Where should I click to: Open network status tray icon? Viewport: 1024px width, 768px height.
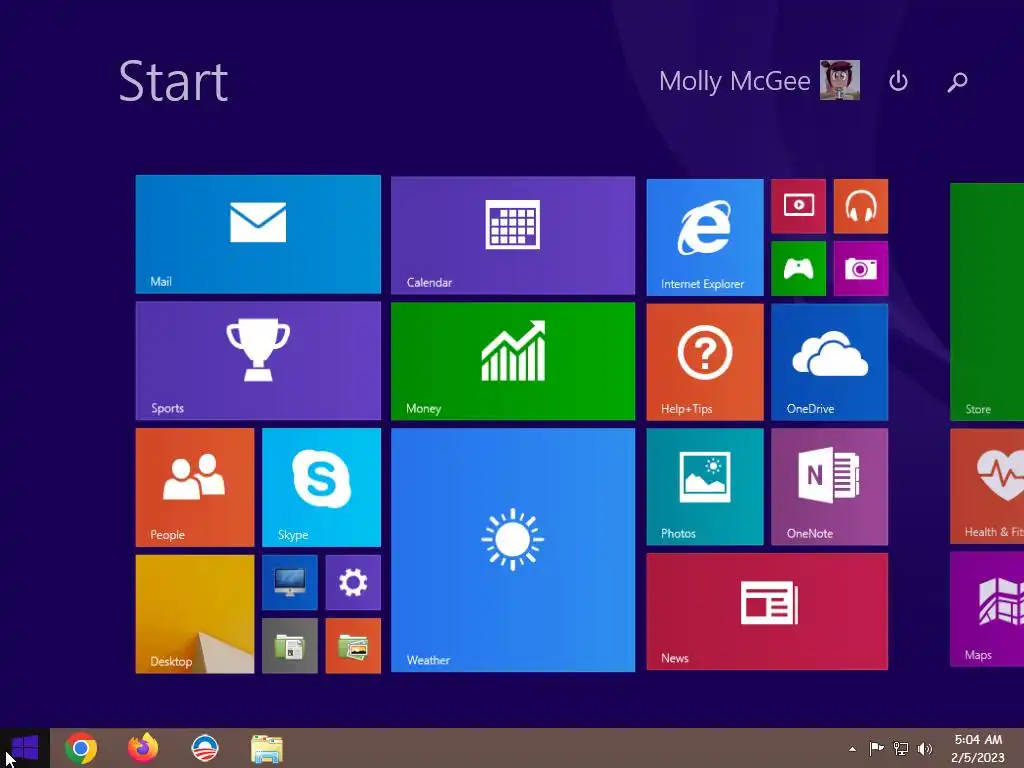point(901,748)
